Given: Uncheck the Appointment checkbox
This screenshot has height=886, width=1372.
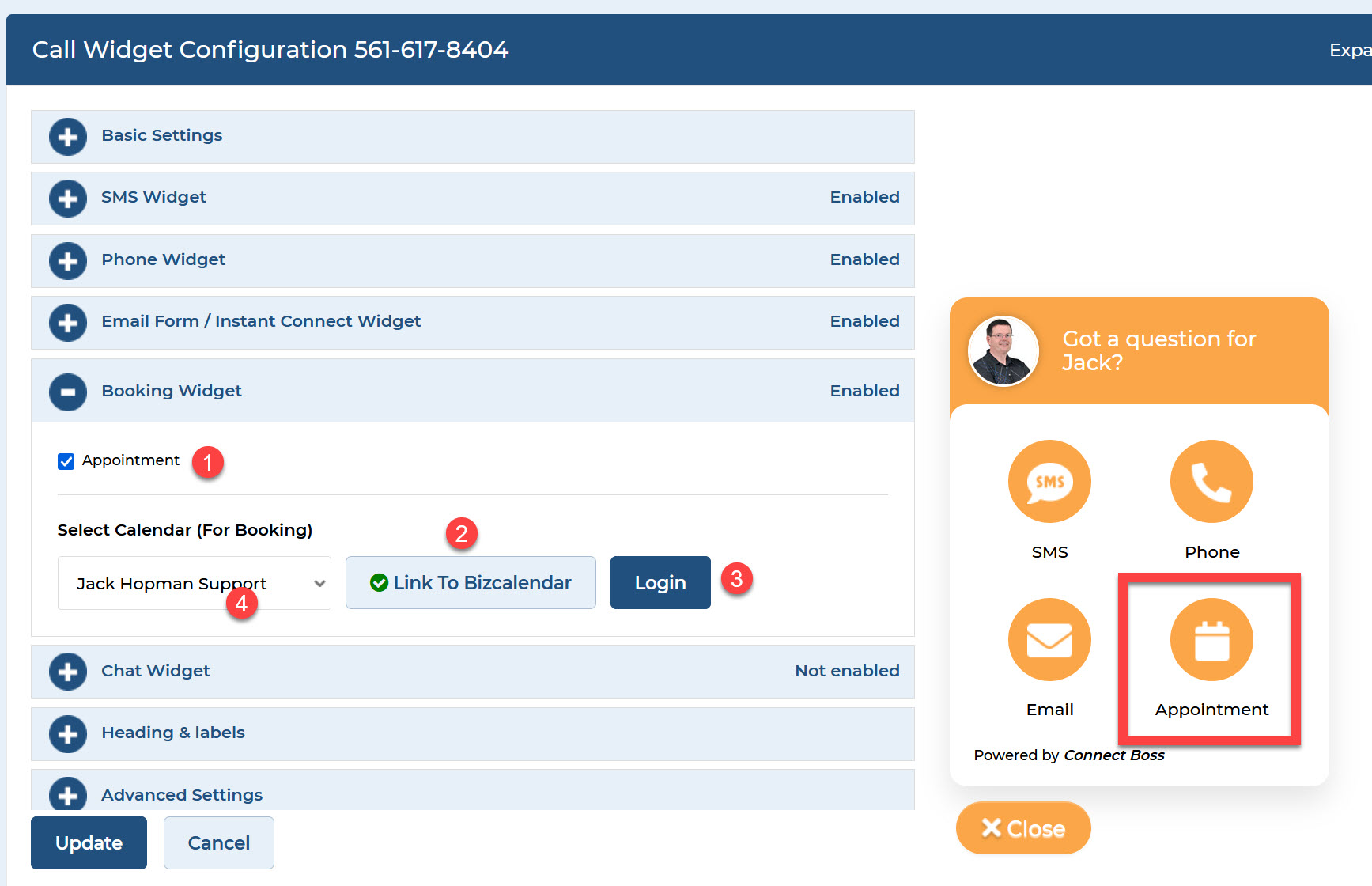Looking at the screenshot, I should tap(66, 461).
